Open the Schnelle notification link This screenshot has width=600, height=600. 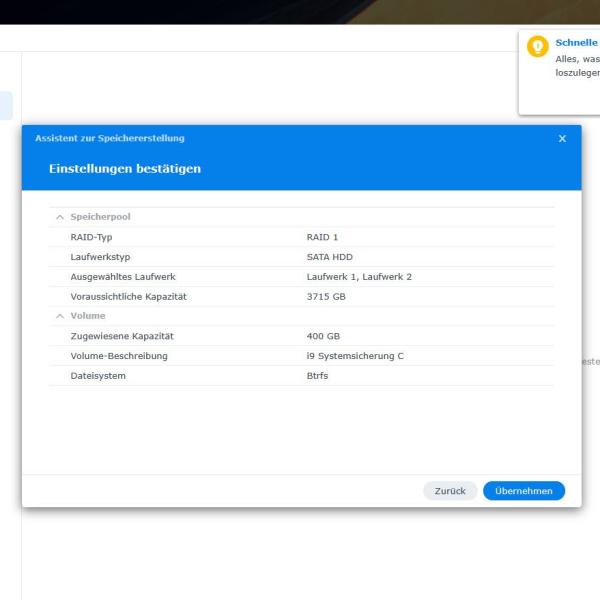point(576,43)
